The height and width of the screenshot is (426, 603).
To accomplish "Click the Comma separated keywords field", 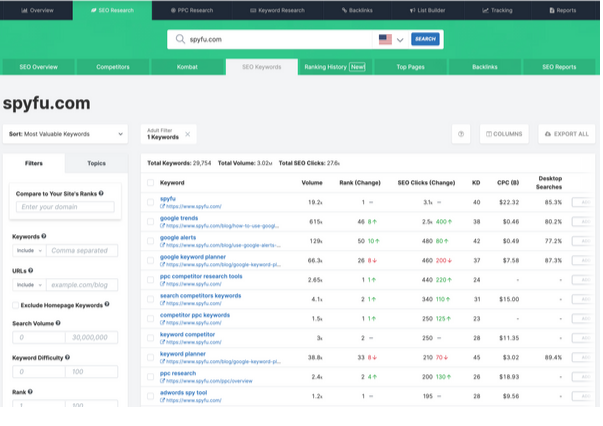I will tap(82, 251).
